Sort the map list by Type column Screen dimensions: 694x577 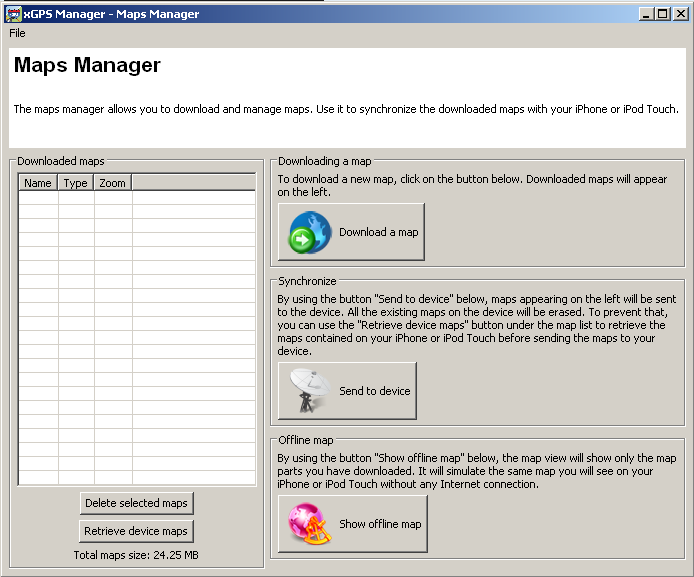tap(76, 183)
